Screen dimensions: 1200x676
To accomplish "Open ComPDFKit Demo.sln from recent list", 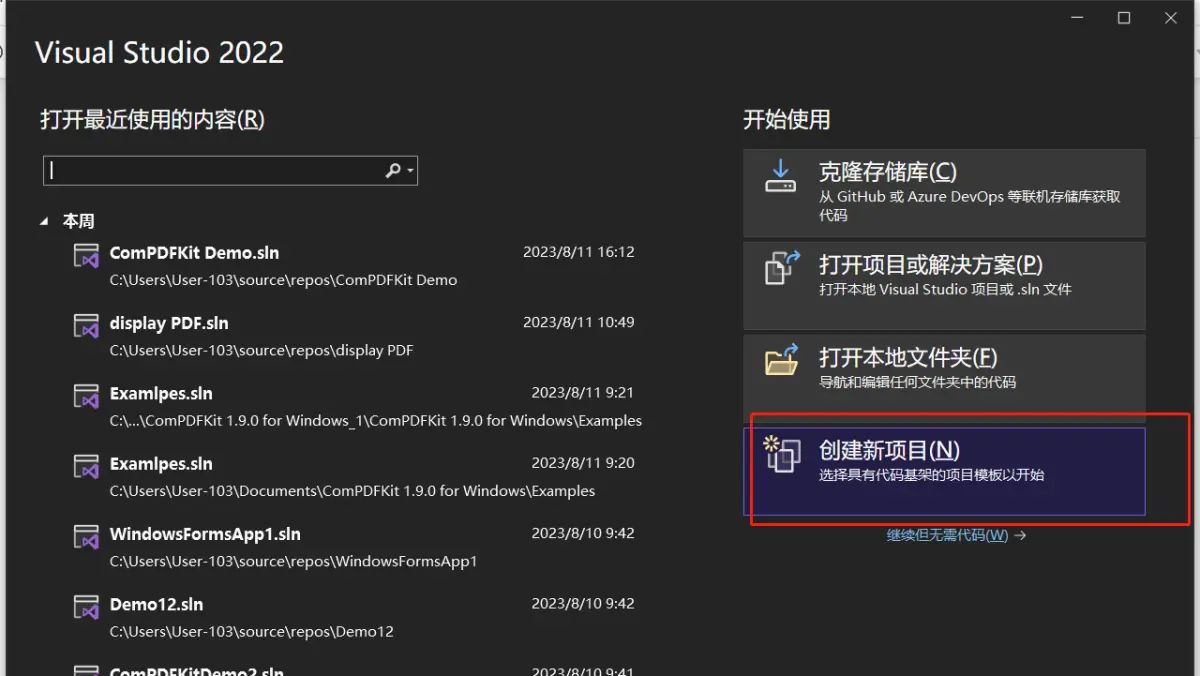I will 194,252.
